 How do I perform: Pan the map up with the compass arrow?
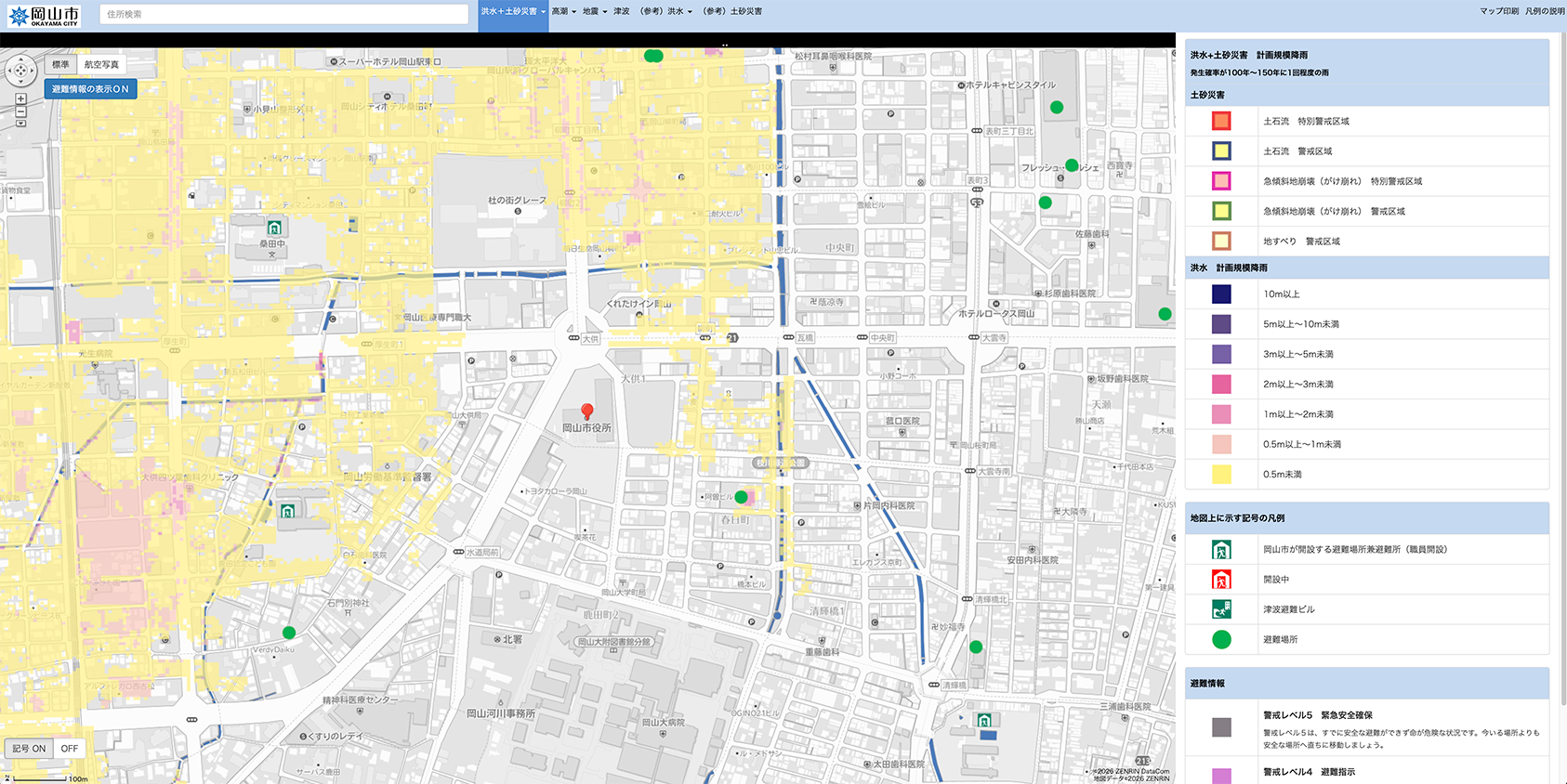pyautogui.click(x=20, y=59)
